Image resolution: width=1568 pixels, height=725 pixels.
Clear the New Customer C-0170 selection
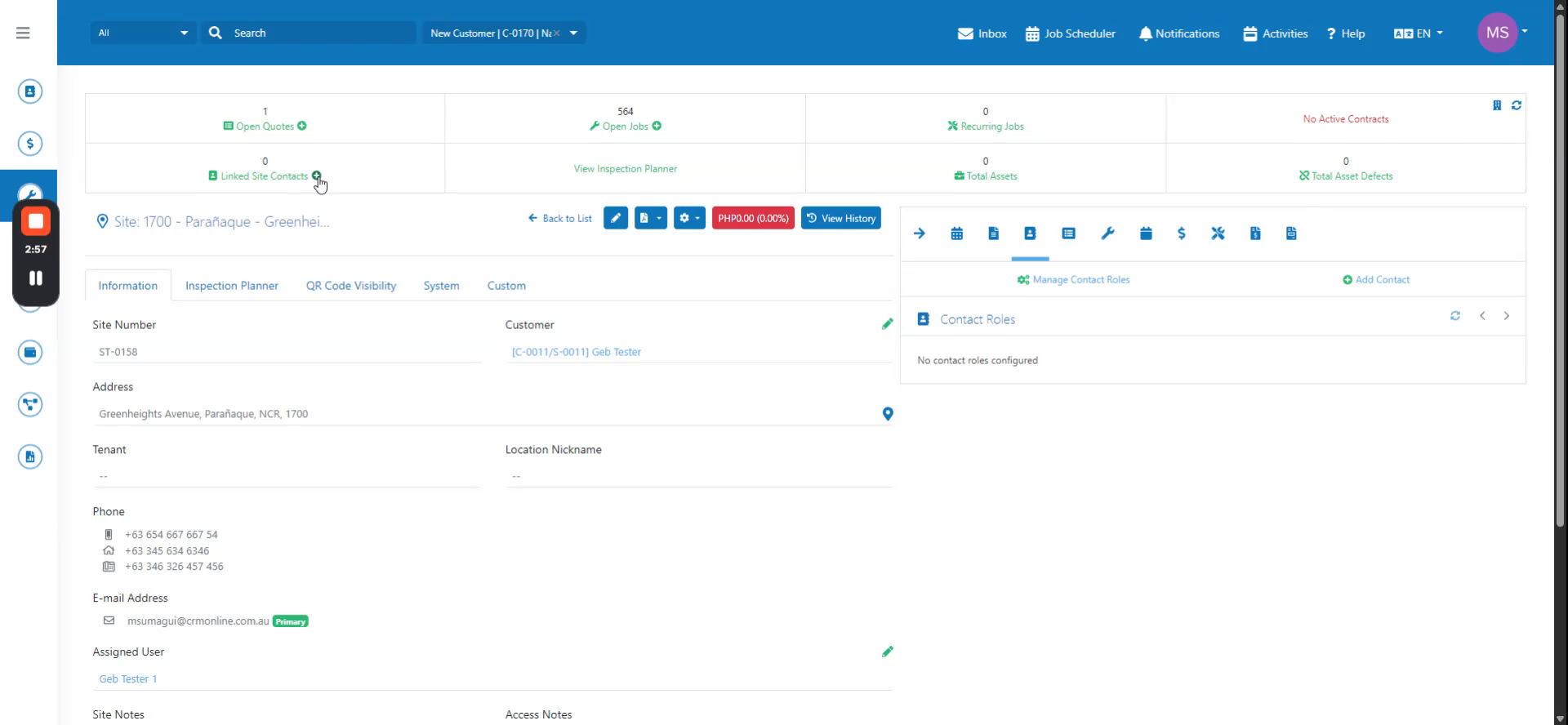coord(557,33)
